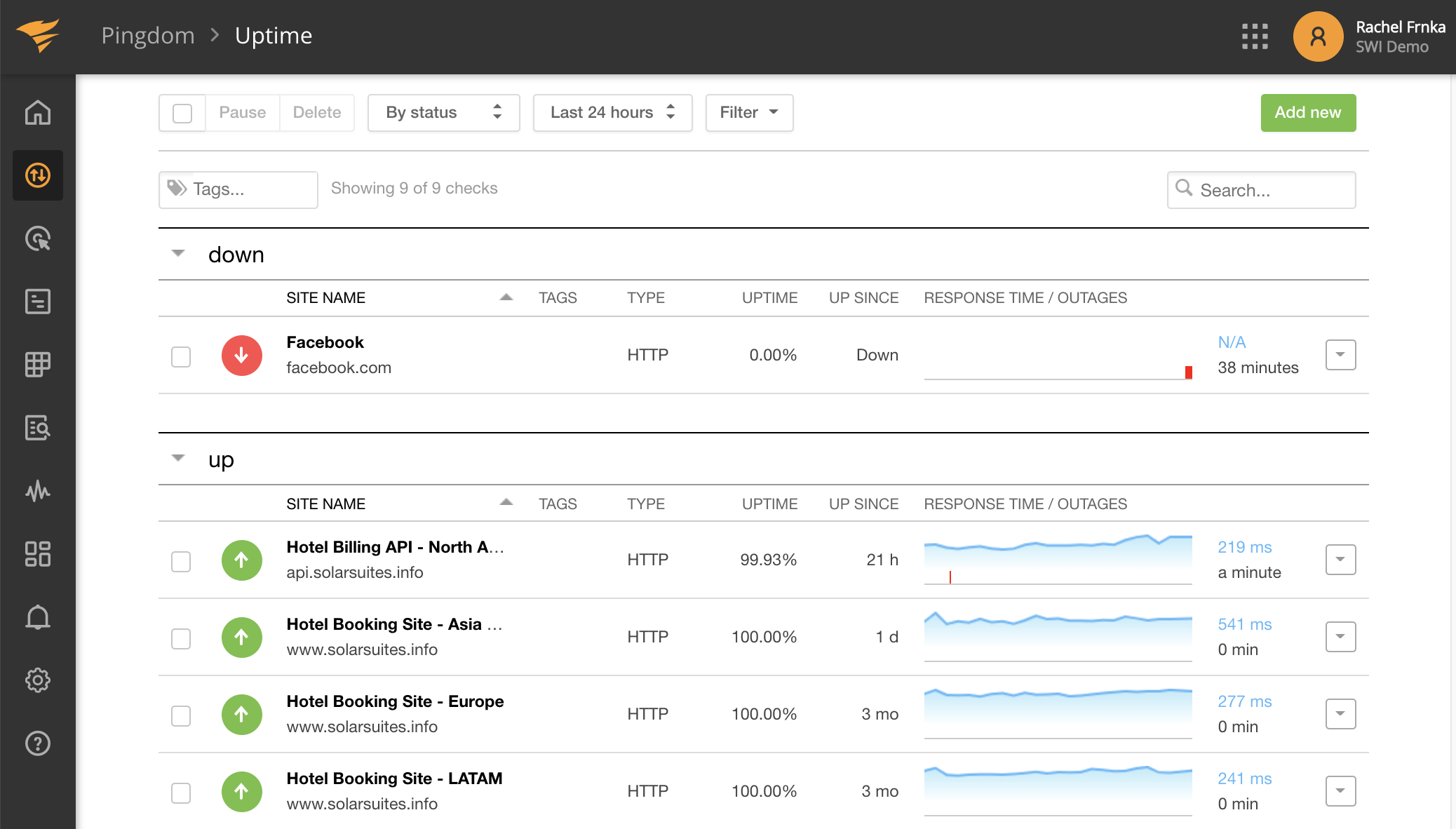The image size is (1456, 829).
Task: Open the Hotel Booking Site - Europe check
Action: pos(395,701)
